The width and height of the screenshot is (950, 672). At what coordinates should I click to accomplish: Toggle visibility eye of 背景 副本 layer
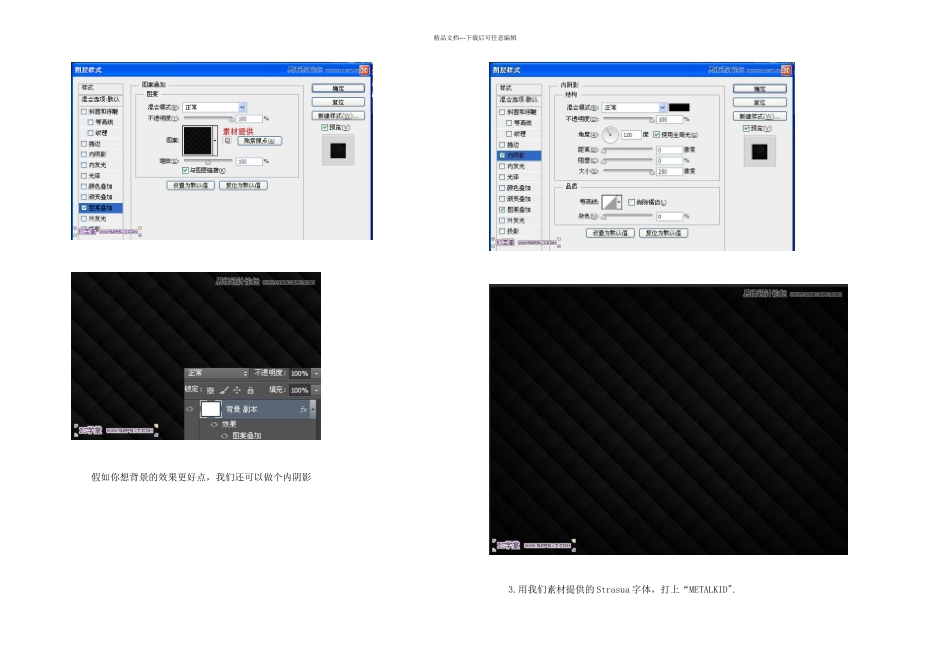pyautogui.click(x=190, y=409)
